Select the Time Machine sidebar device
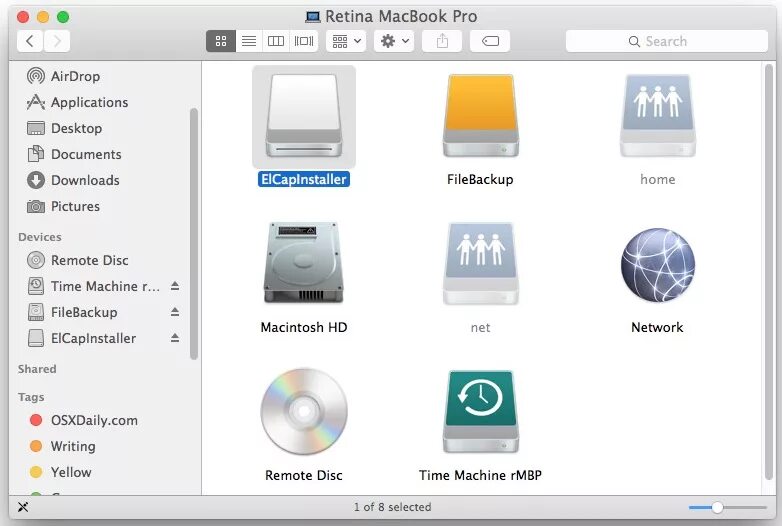This screenshot has height=526, width=782. coord(93,286)
